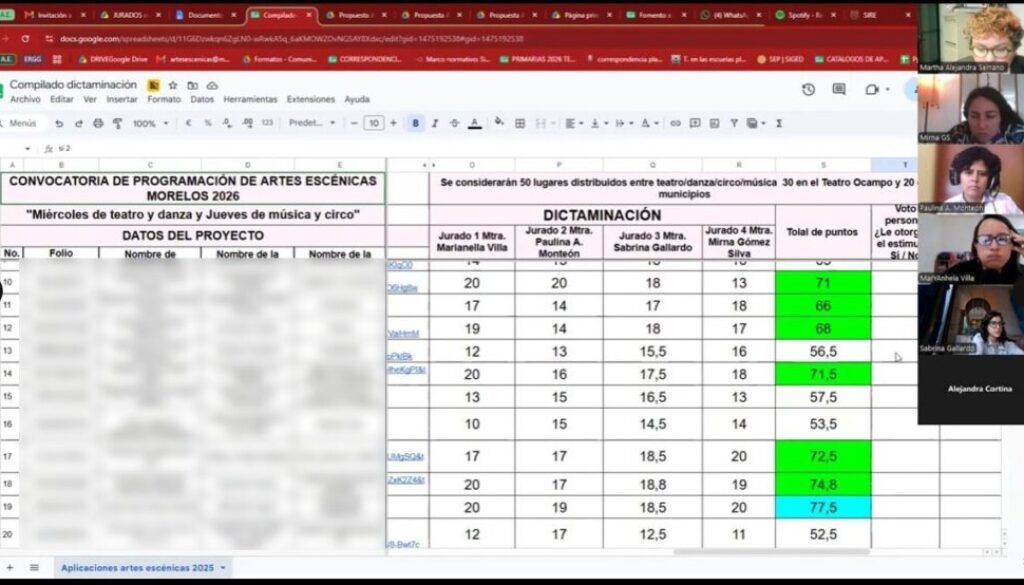Screen dimensions: 1024x585
Task: Open version history clock icon
Action: (x=808, y=89)
